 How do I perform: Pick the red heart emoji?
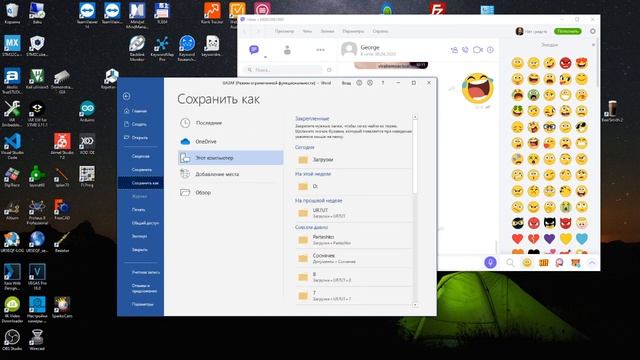[518, 239]
